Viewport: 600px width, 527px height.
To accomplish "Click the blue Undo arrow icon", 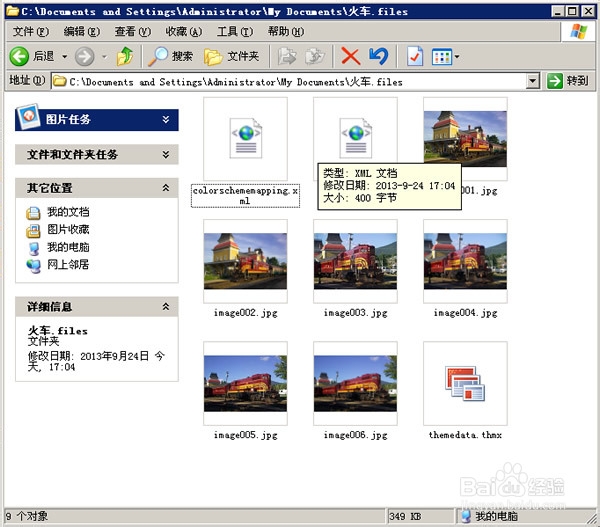I will (x=379, y=56).
